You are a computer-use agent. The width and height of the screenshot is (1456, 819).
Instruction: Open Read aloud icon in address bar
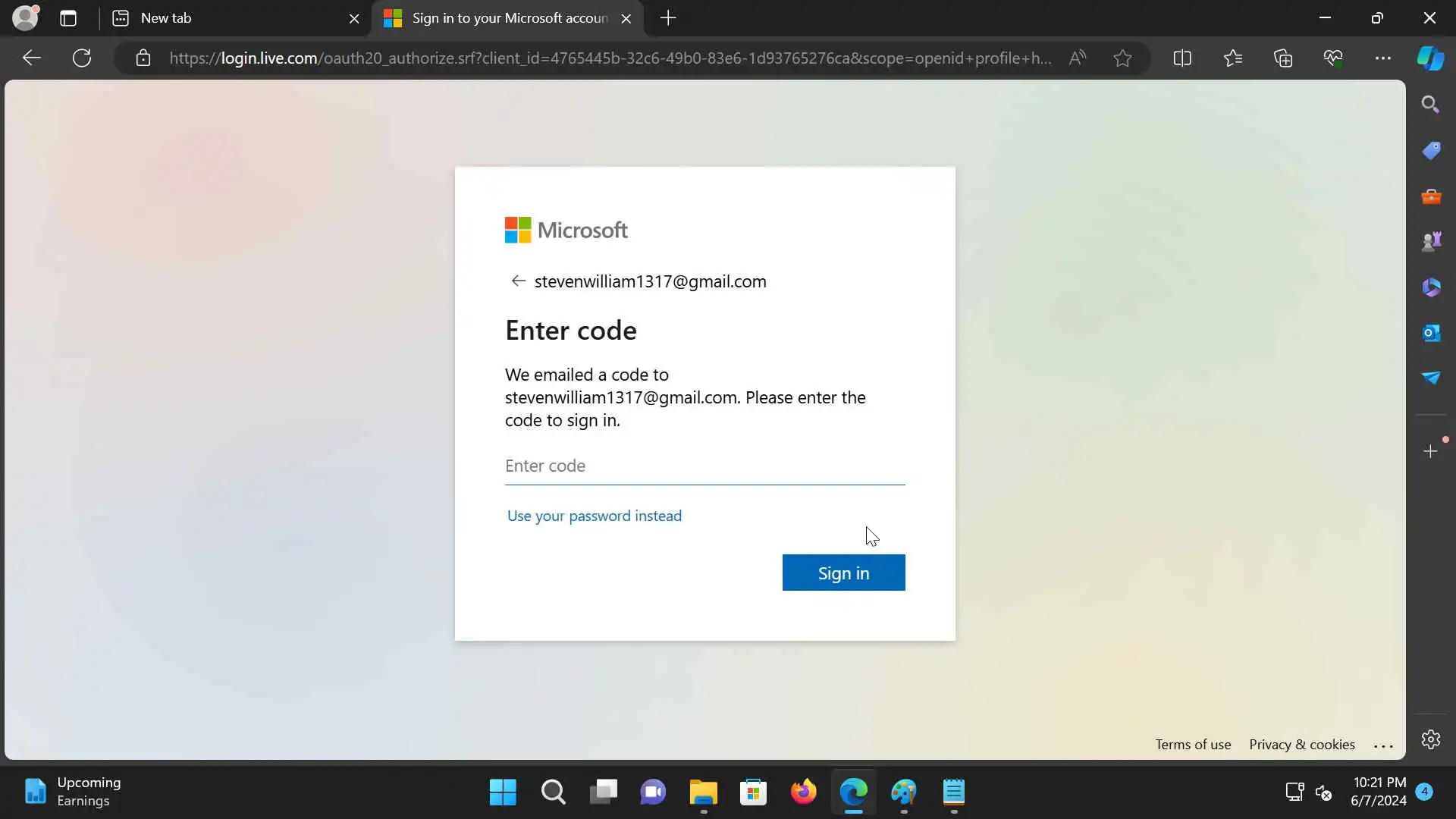point(1077,58)
